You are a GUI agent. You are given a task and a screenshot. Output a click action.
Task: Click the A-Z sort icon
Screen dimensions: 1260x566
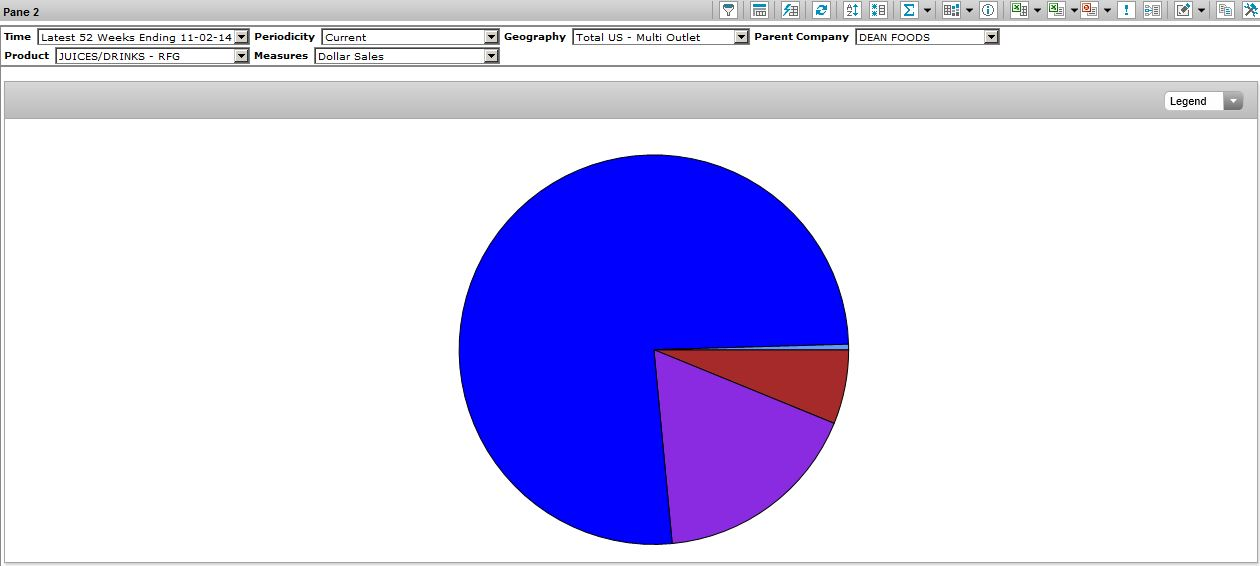[852, 10]
